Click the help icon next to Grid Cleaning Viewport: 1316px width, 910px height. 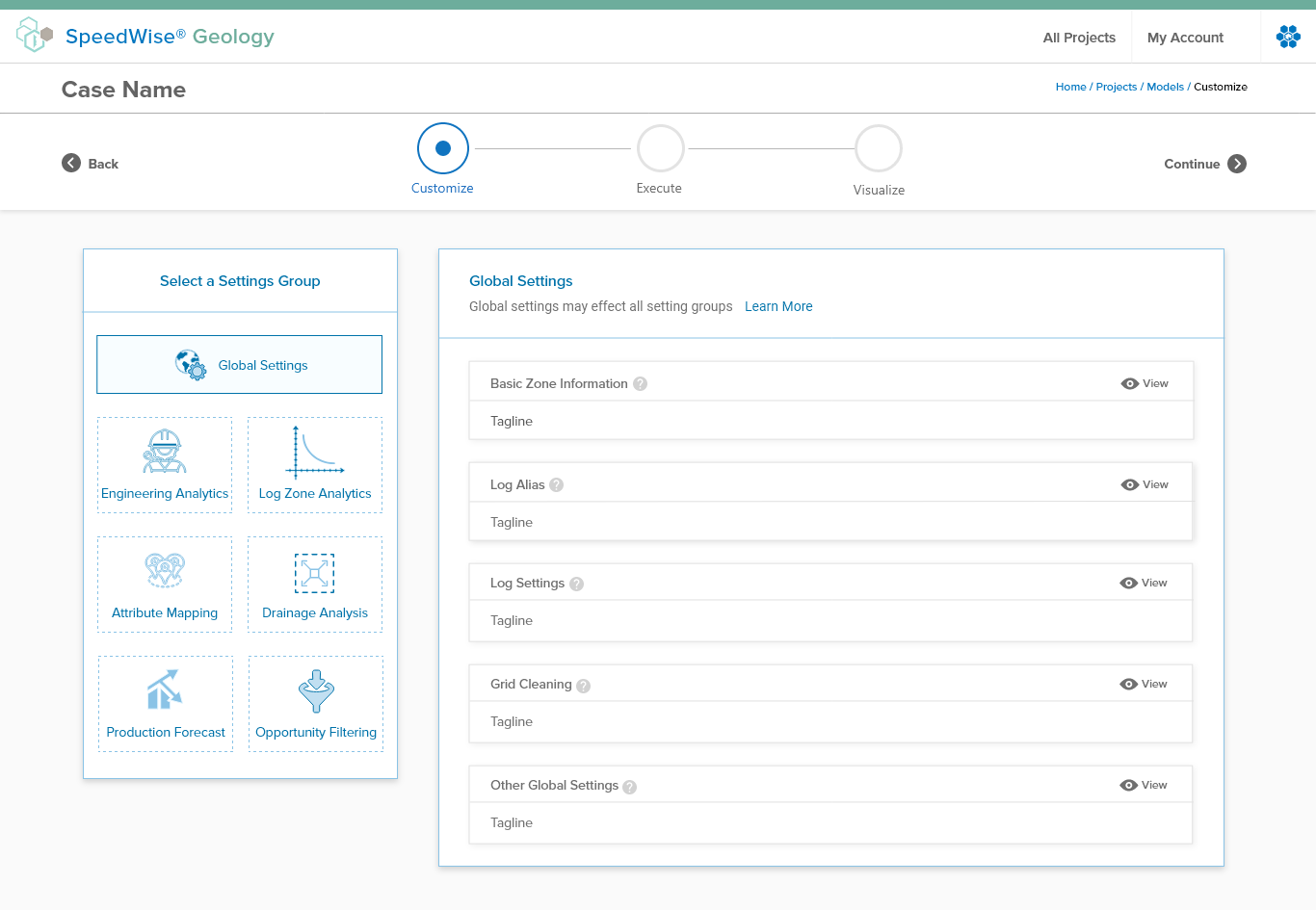tap(584, 686)
